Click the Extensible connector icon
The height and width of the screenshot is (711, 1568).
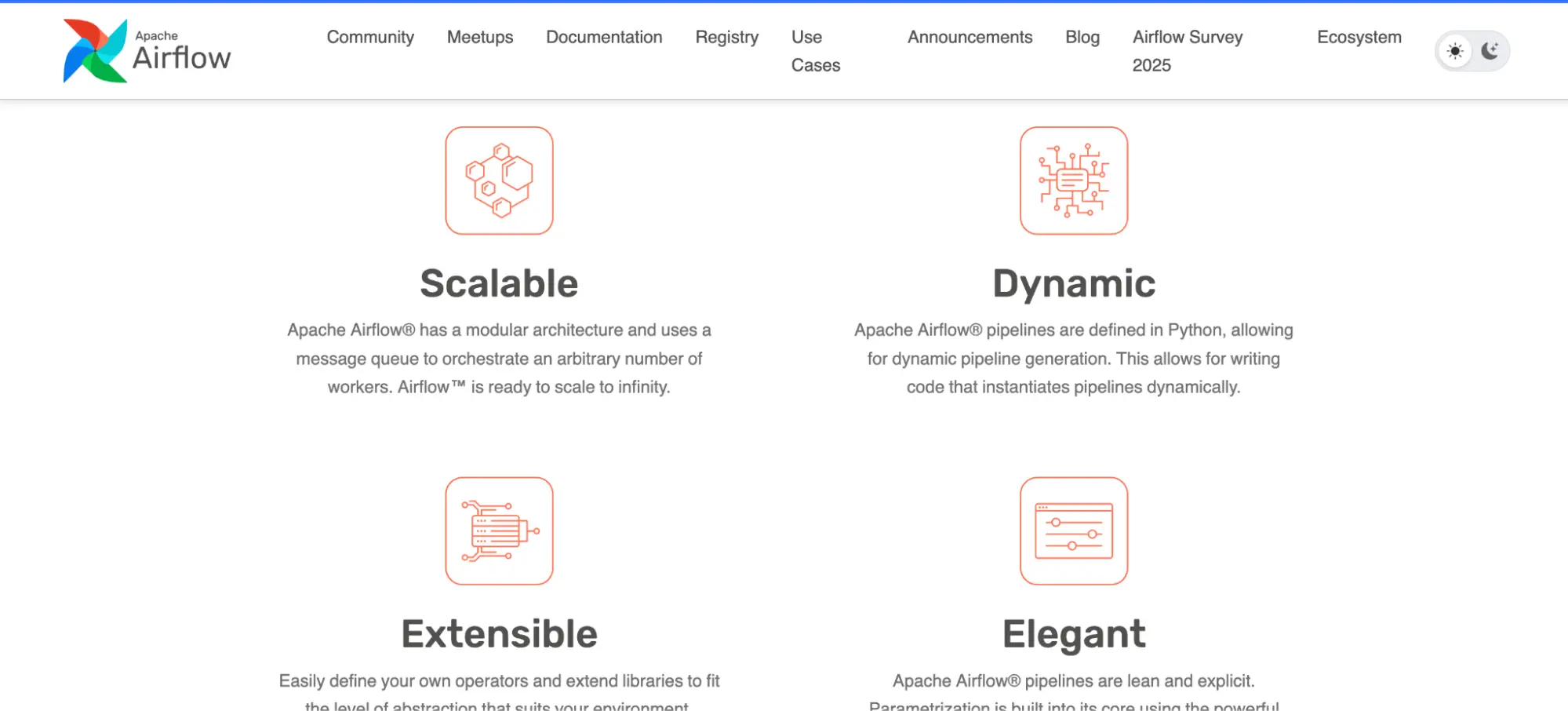[499, 531]
